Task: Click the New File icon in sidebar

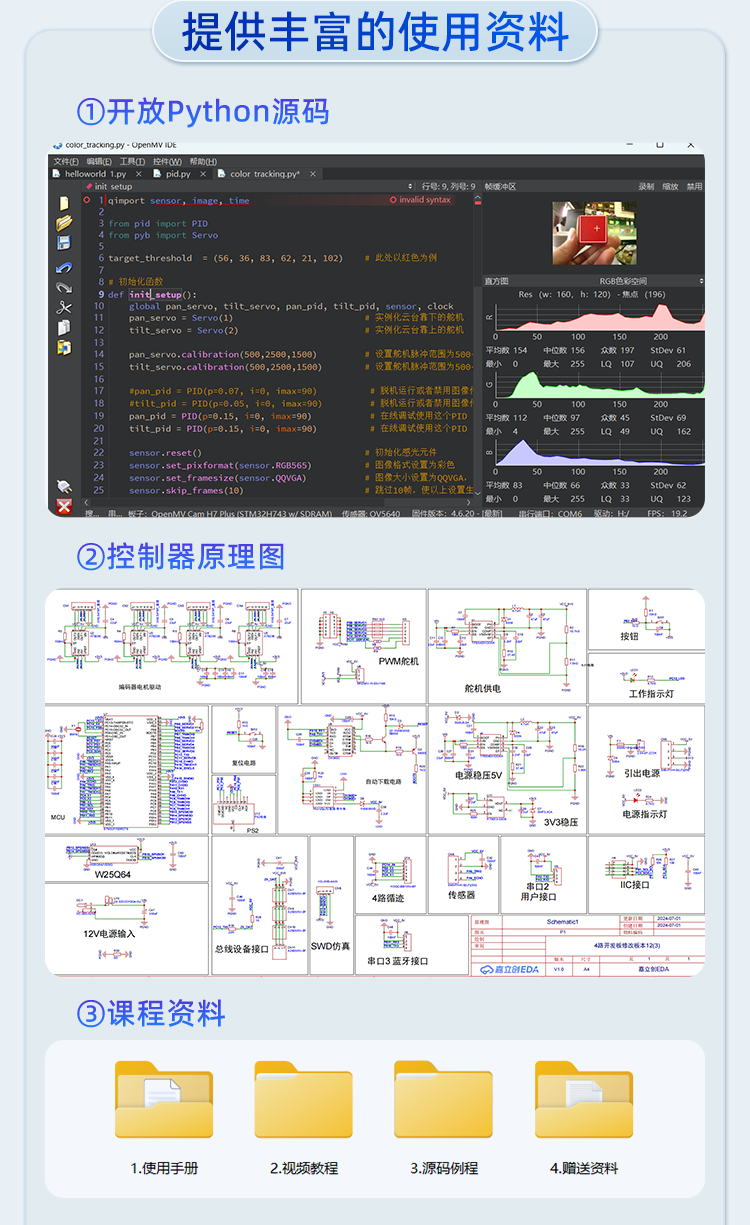Action: (x=64, y=203)
